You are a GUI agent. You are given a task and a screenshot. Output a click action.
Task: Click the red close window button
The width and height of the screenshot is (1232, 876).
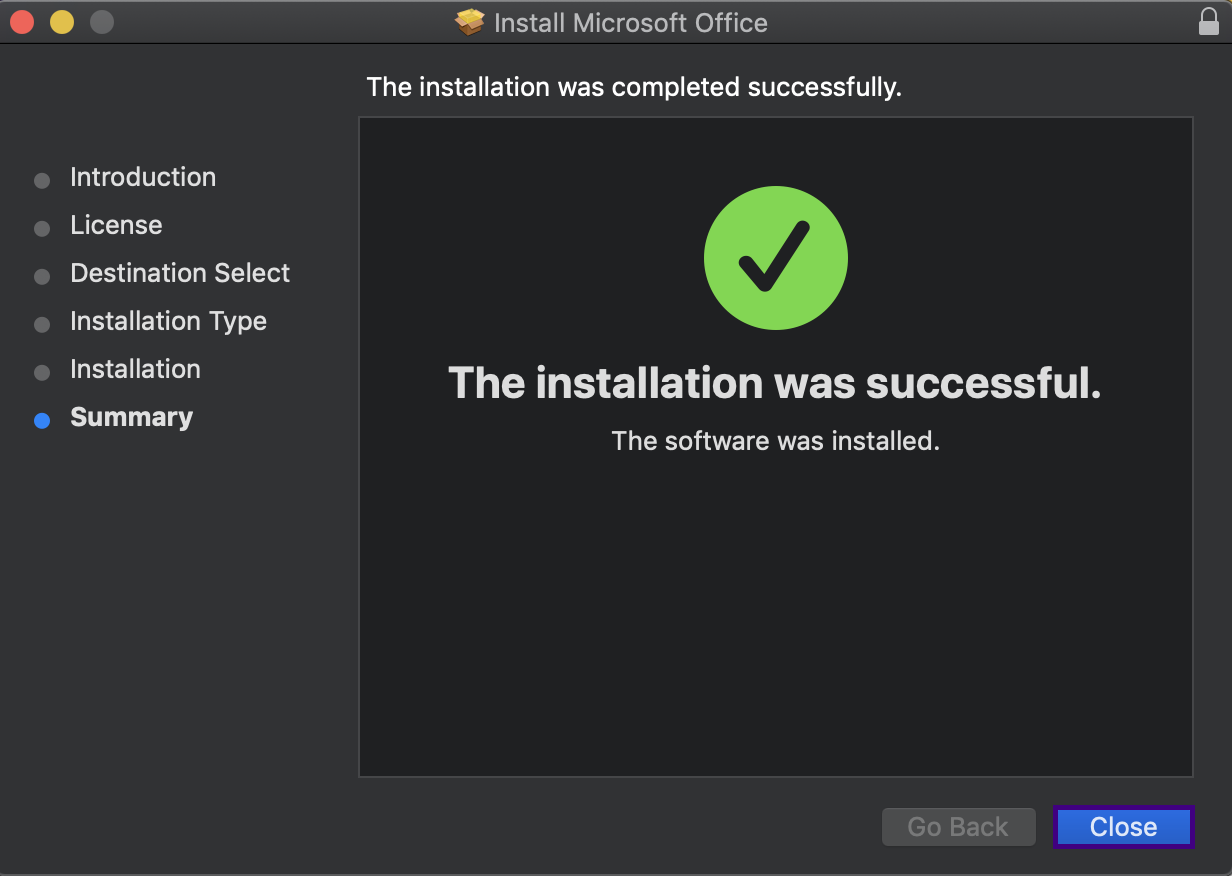(x=22, y=21)
